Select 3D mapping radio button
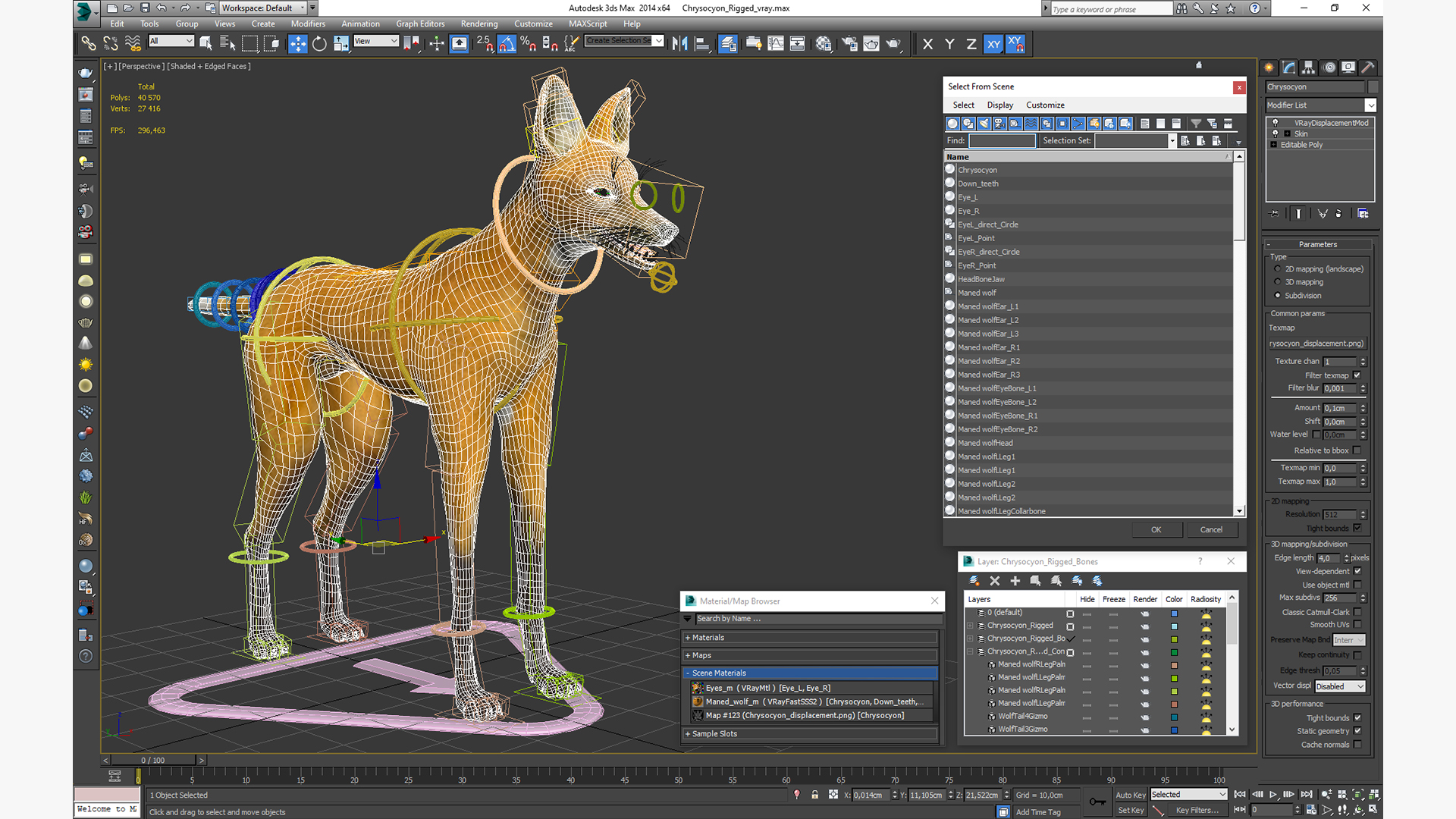The width and height of the screenshot is (1456, 819). point(1278,282)
